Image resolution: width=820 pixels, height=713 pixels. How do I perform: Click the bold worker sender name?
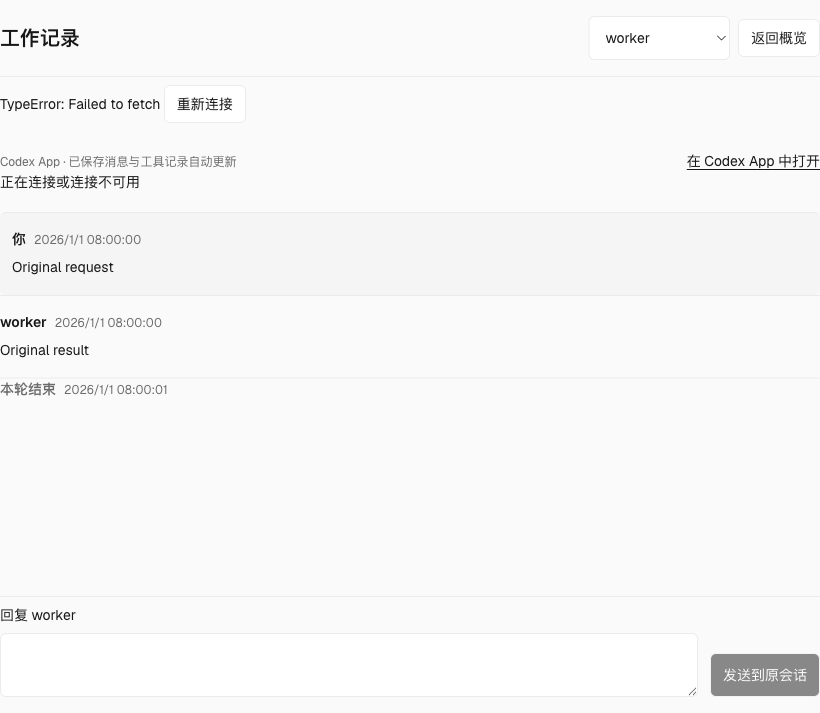[x=23, y=322]
